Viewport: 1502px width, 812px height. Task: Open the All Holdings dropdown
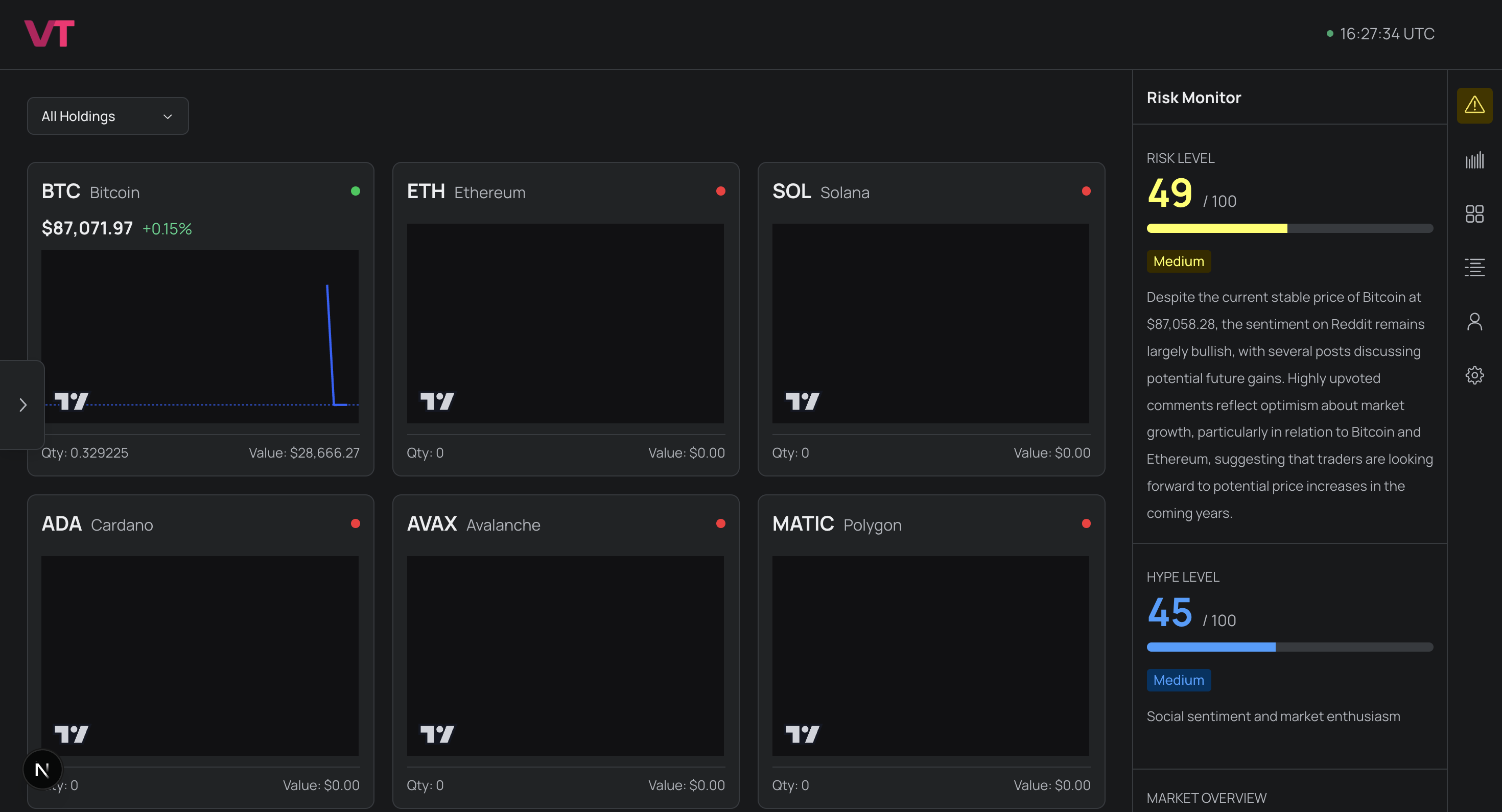click(x=107, y=116)
